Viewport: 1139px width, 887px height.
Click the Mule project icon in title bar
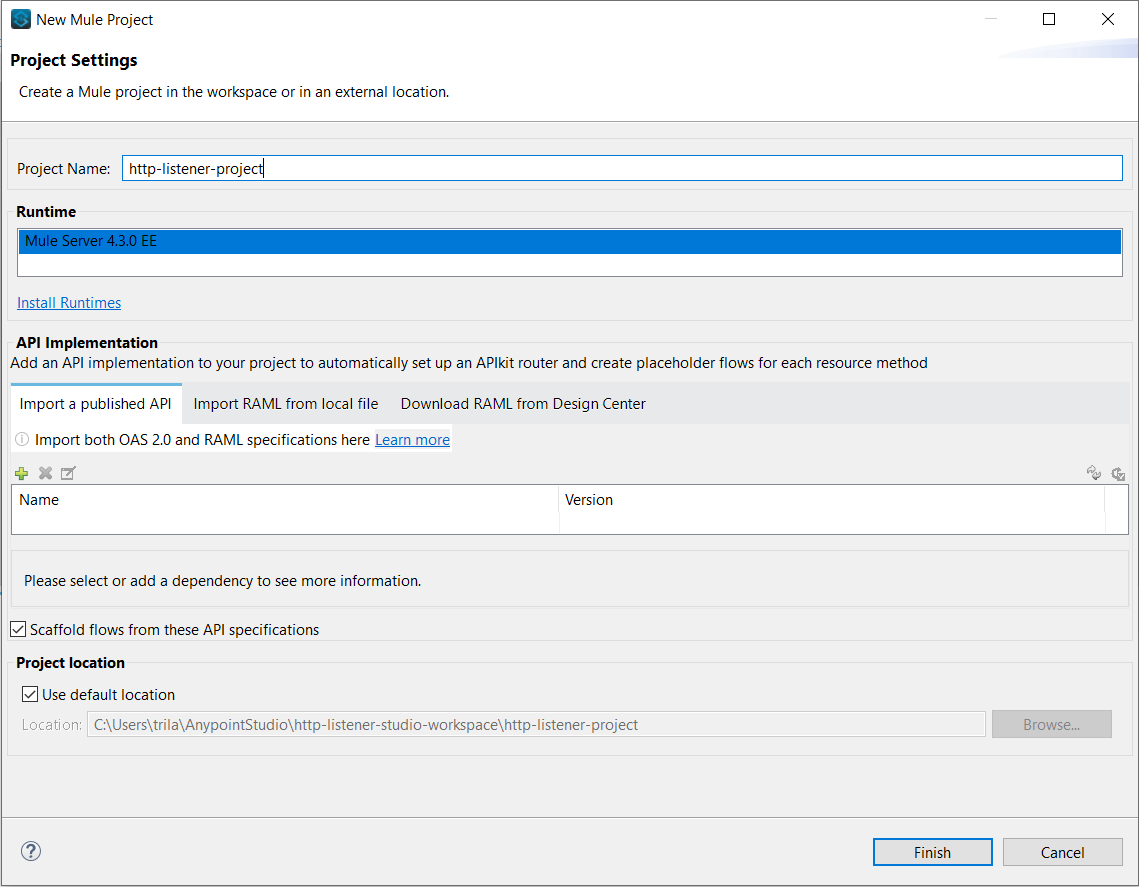point(21,19)
